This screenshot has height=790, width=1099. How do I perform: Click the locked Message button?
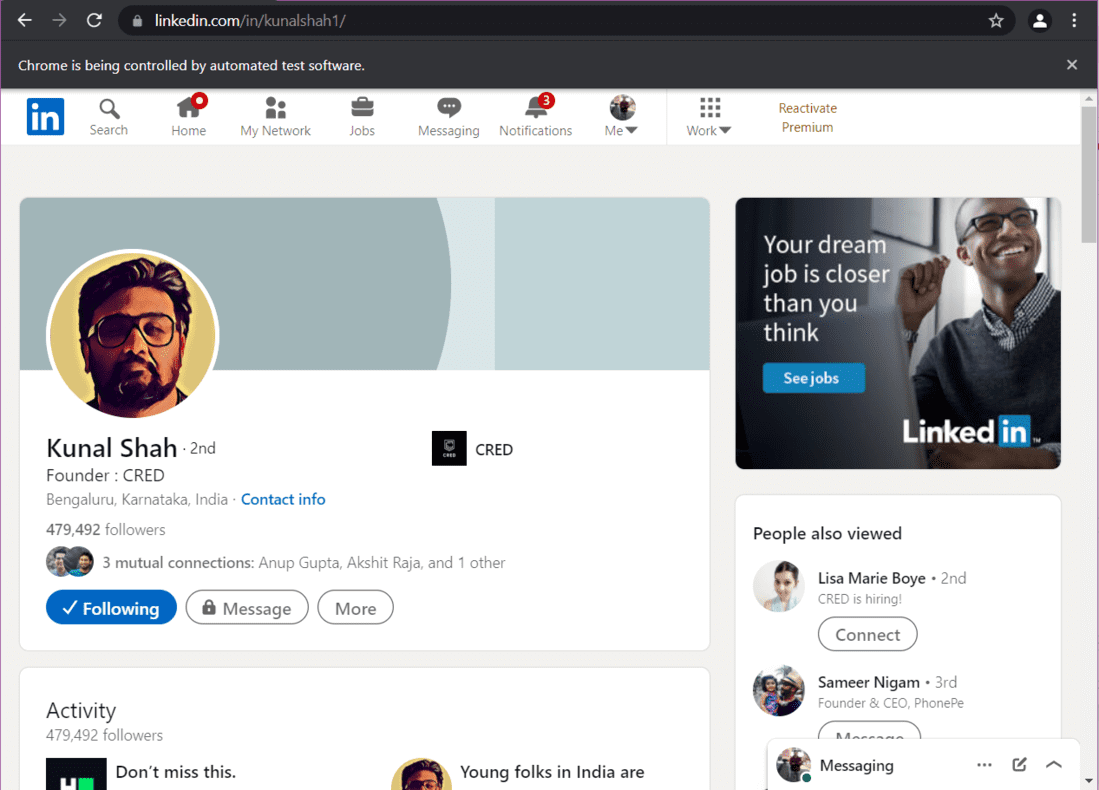(x=247, y=608)
